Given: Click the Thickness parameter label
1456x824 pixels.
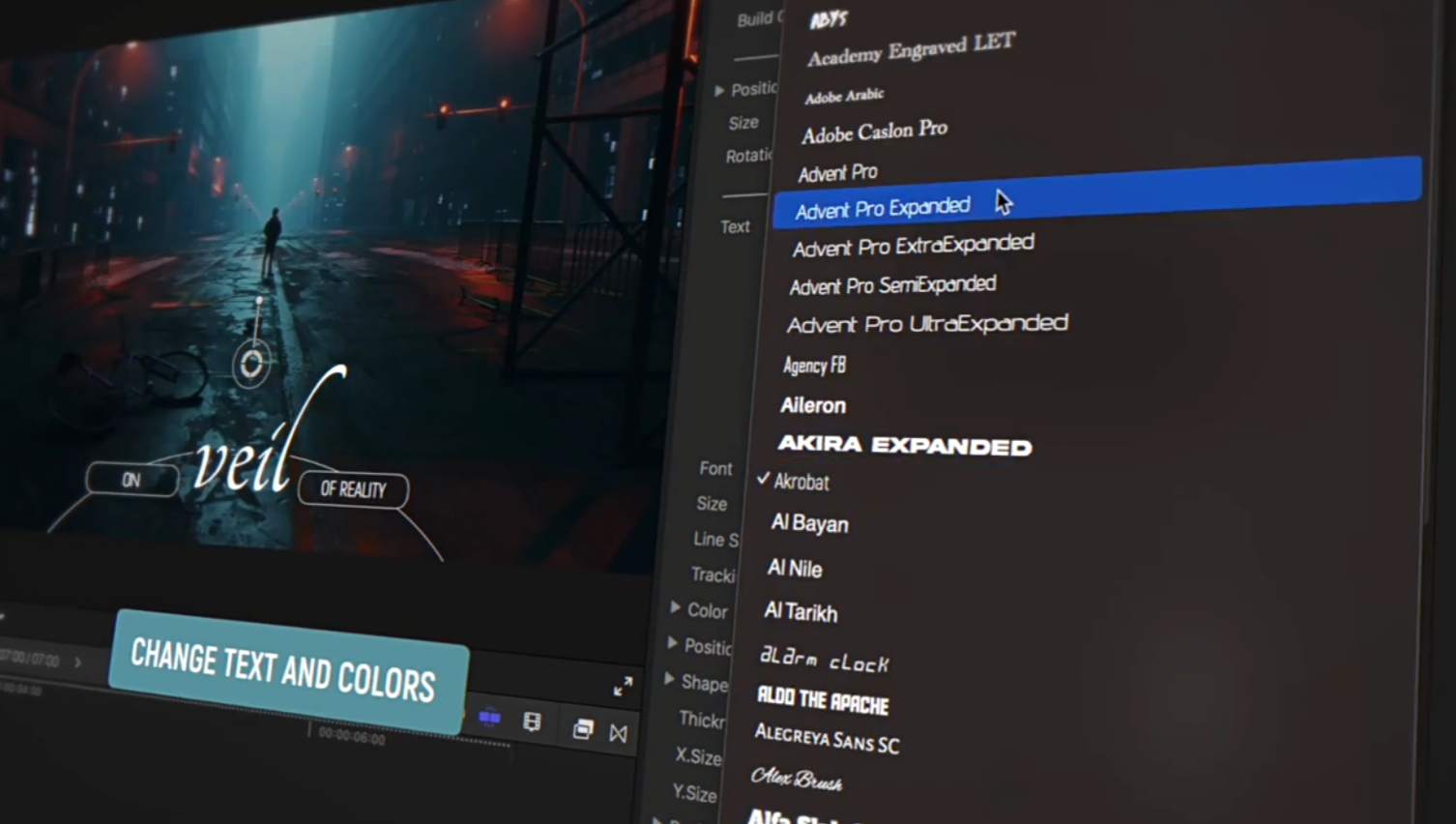Looking at the screenshot, I should point(701,719).
